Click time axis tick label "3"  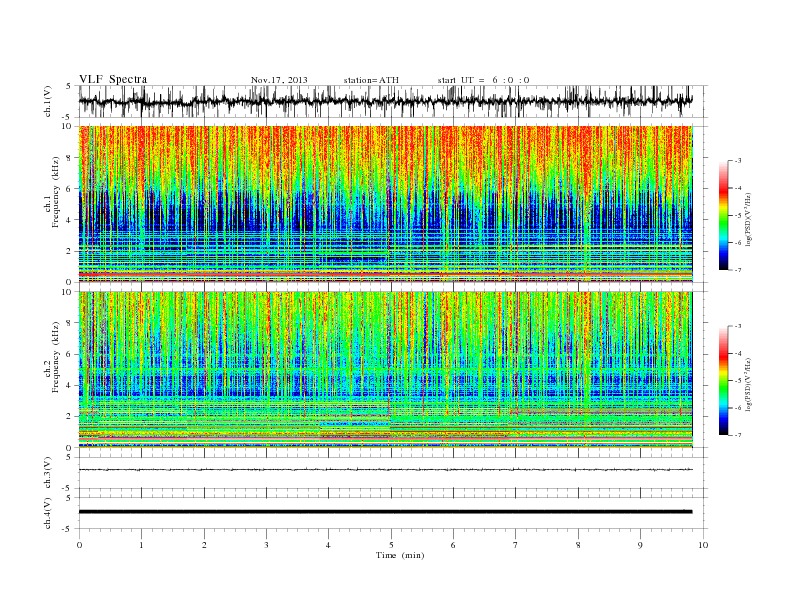(x=267, y=545)
